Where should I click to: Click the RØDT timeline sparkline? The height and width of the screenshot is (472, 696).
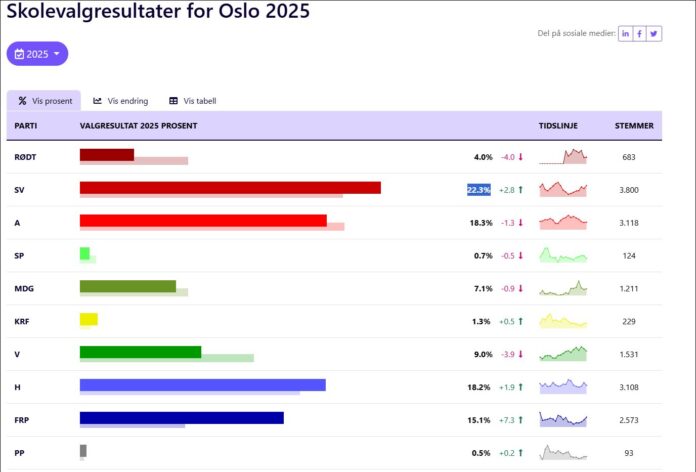click(x=563, y=156)
